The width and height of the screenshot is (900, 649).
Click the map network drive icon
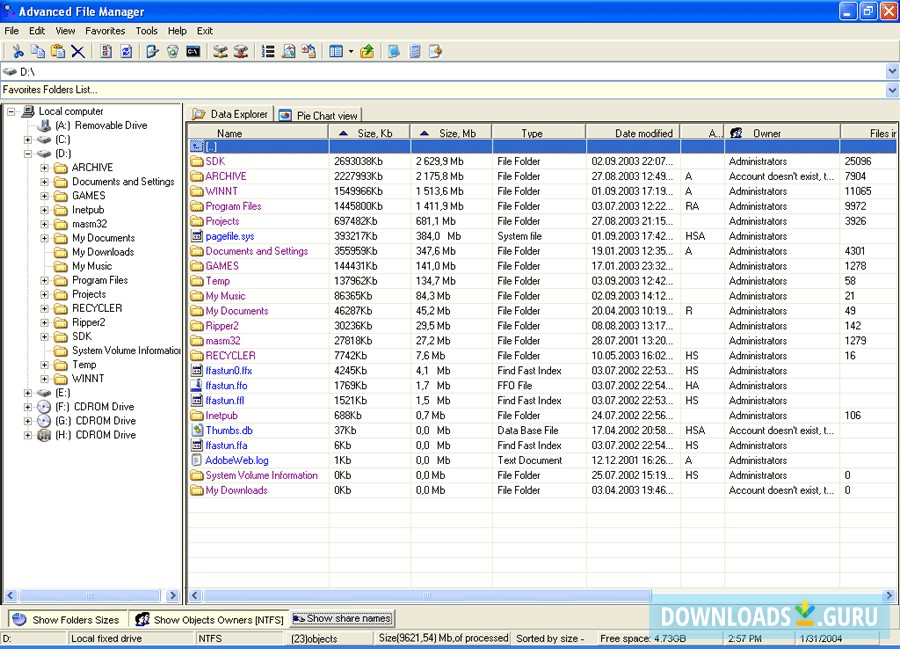[220, 51]
